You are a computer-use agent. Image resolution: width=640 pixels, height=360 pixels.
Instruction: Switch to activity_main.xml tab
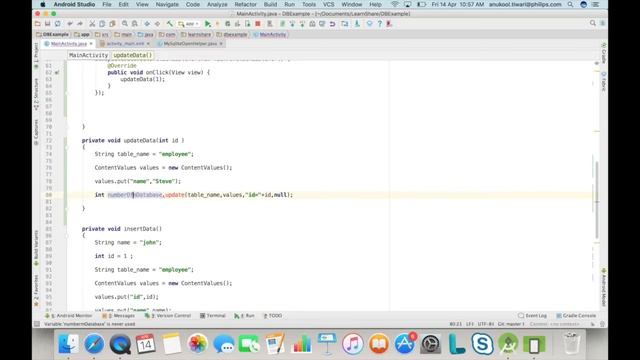click(x=125, y=43)
